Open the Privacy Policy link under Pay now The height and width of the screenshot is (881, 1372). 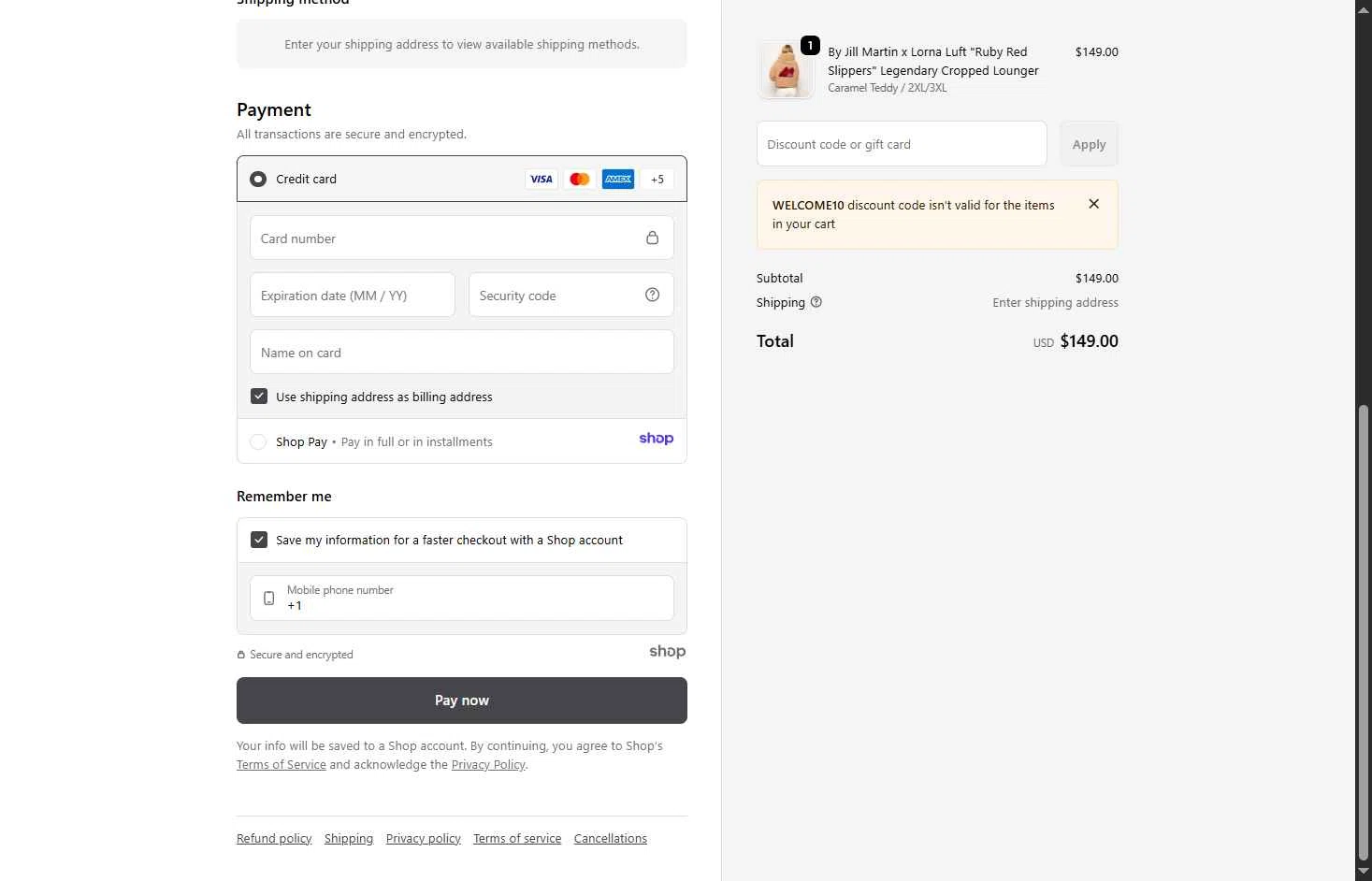tap(488, 764)
